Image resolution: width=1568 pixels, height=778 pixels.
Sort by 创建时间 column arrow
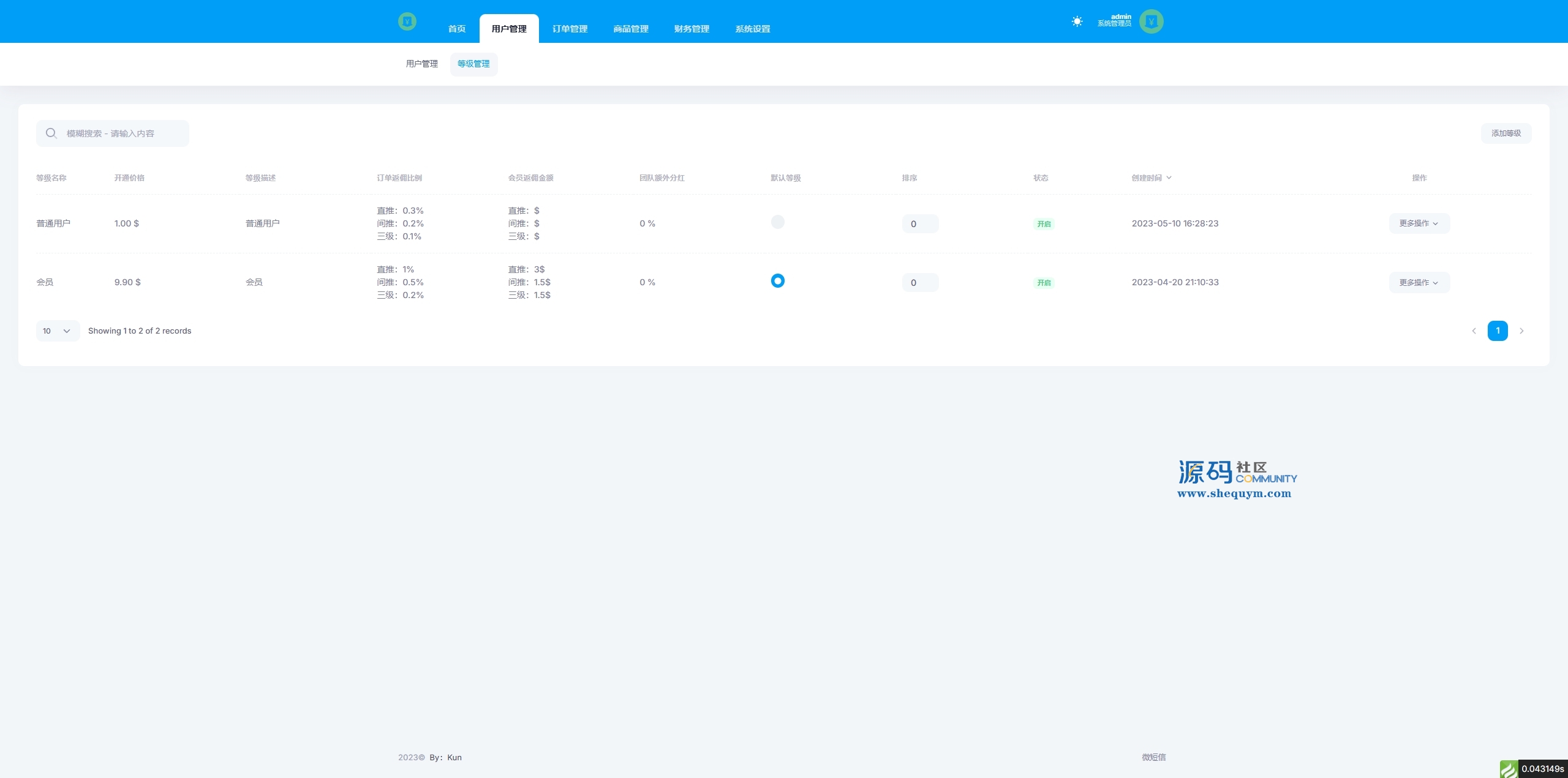(x=1169, y=178)
